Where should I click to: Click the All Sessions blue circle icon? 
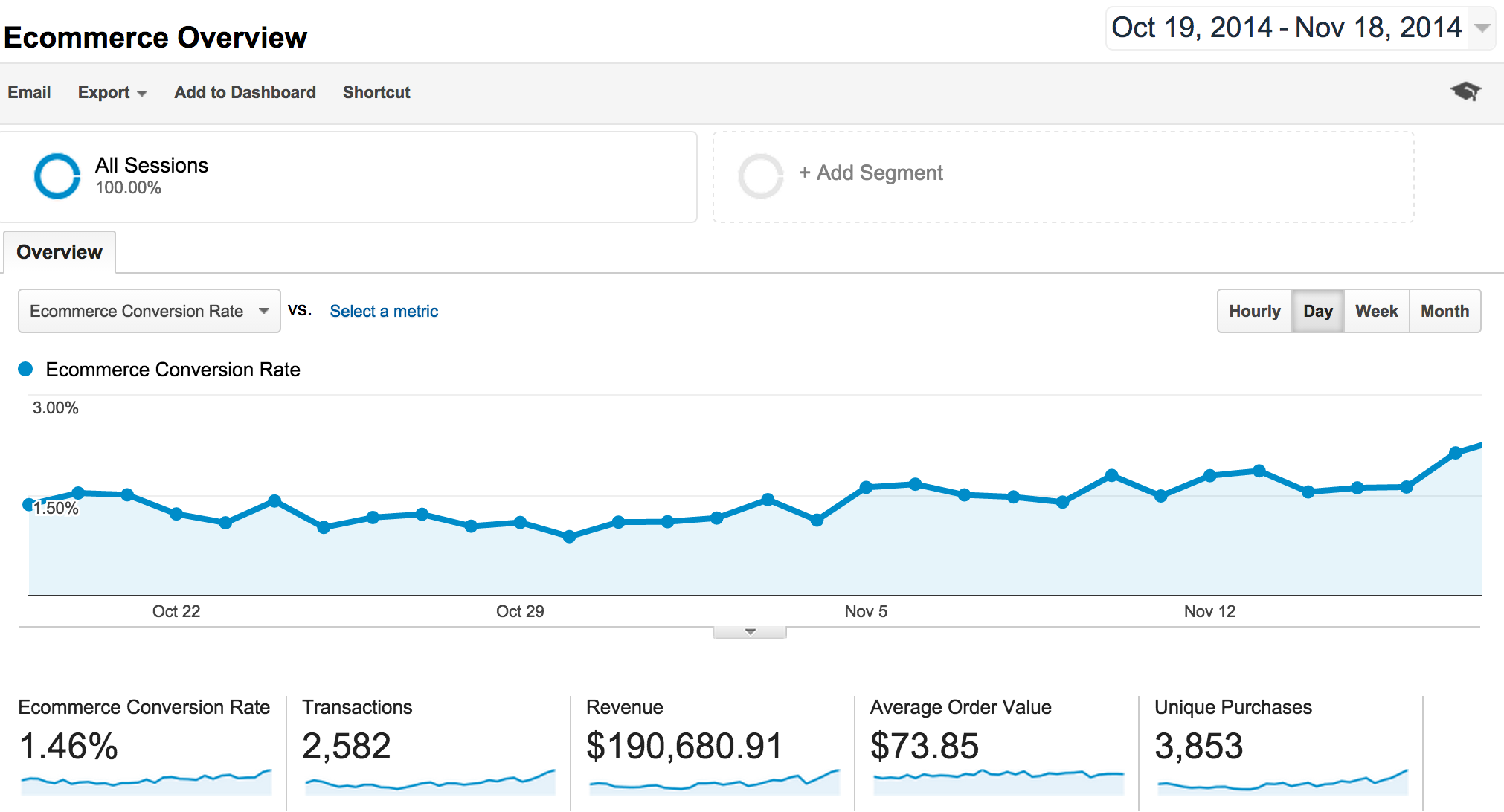coord(57,176)
